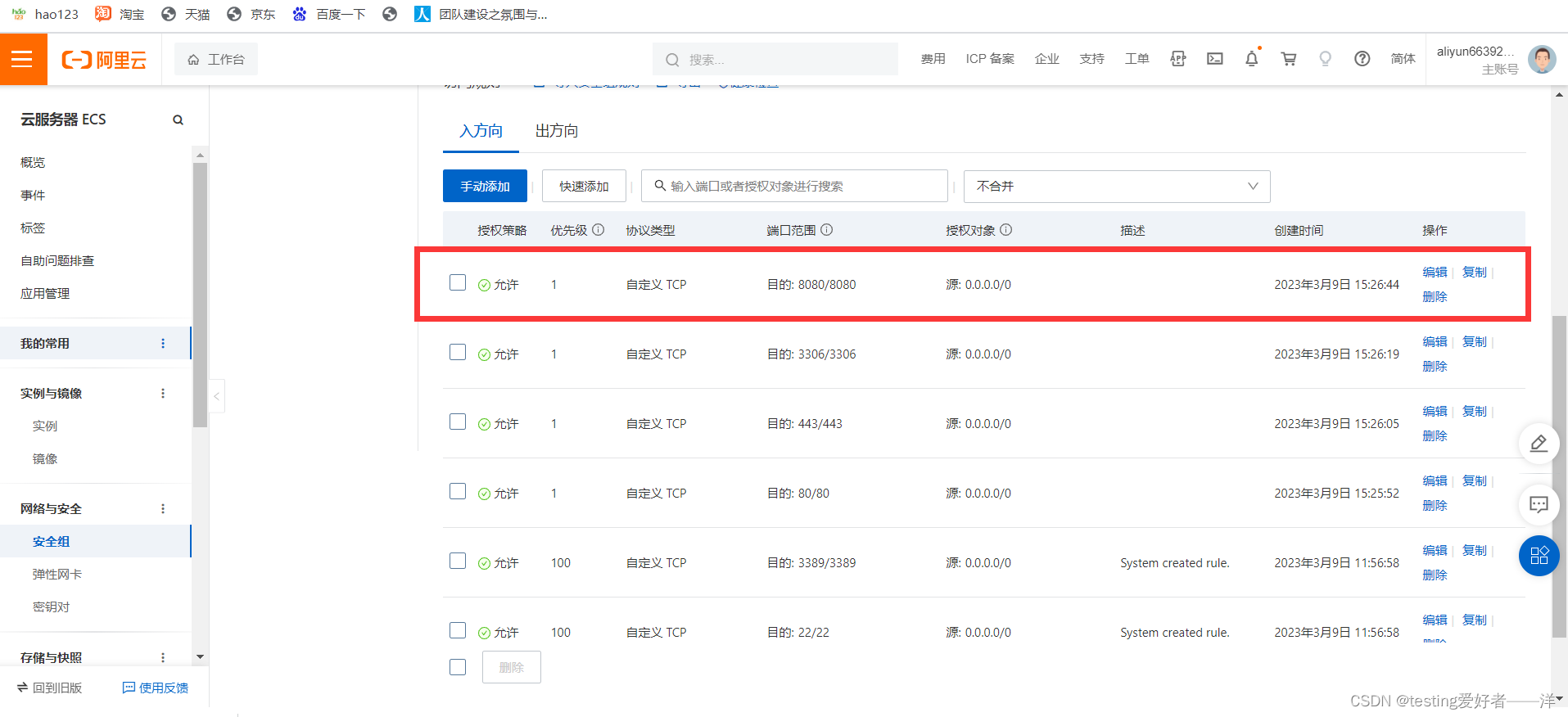The height and width of the screenshot is (717, 1568).
Task: Open 使用反馈 feedback link
Action: tap(156, 688)
